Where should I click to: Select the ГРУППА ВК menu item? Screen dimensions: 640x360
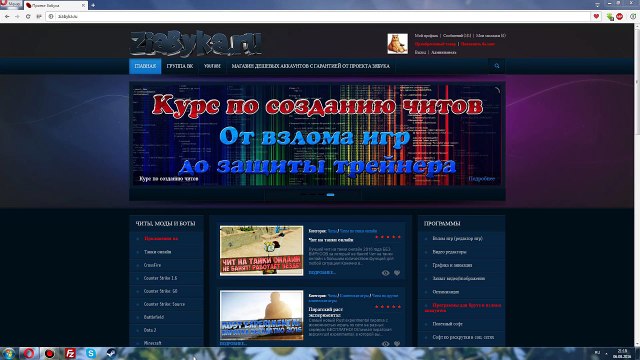pos(180,66)
